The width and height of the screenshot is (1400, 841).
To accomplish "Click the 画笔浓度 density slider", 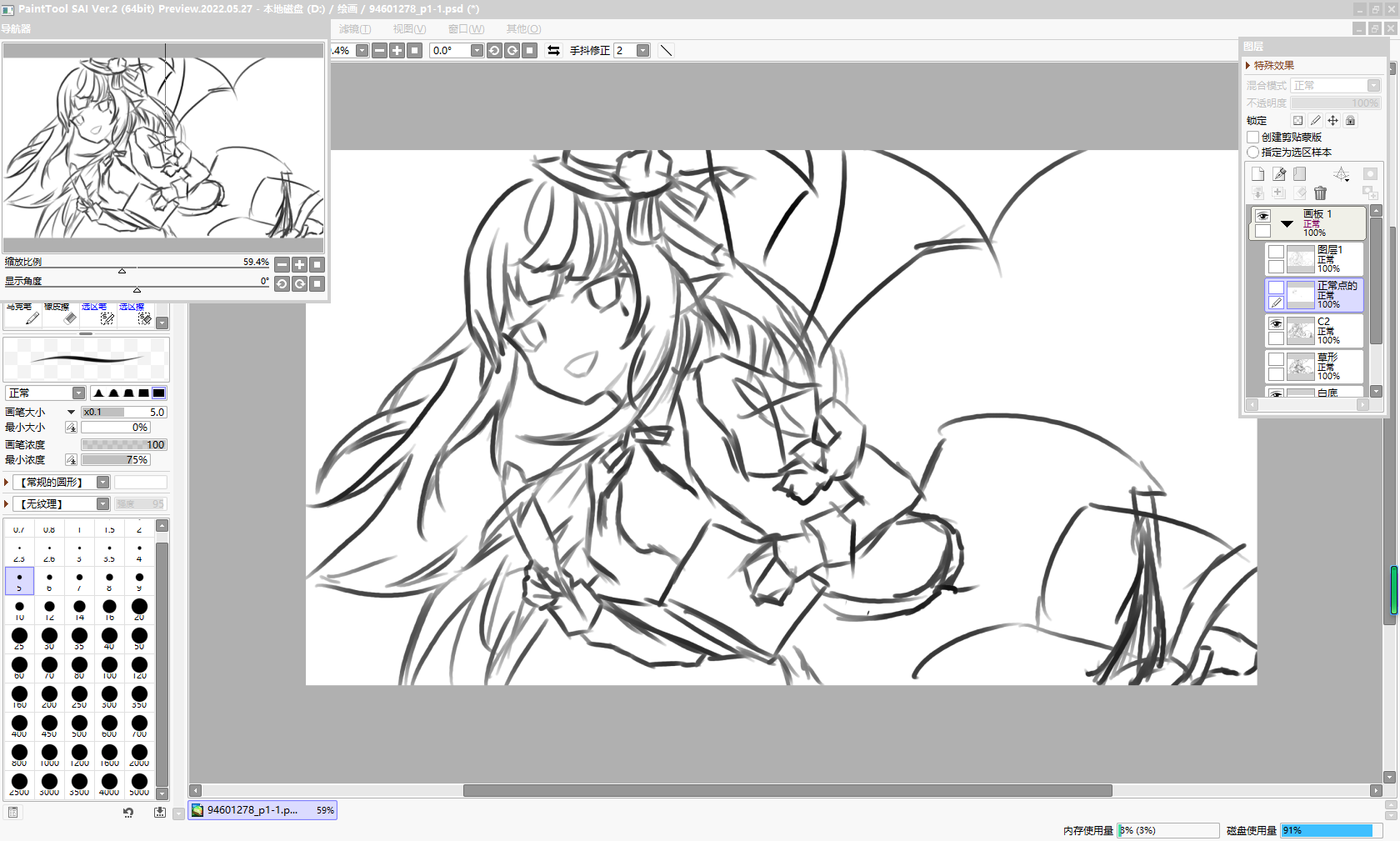I will (123, 445).
